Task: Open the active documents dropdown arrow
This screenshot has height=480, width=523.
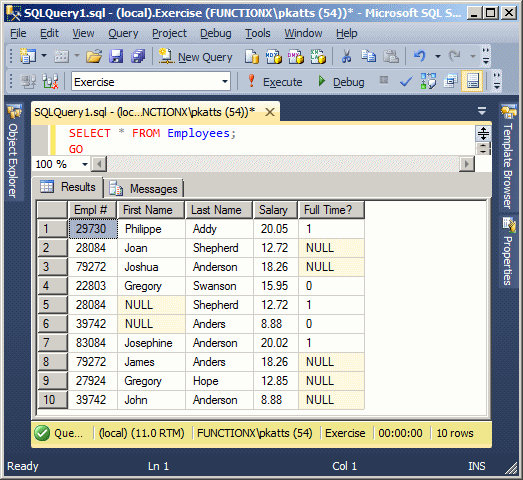Action: [x=482, y=111]
